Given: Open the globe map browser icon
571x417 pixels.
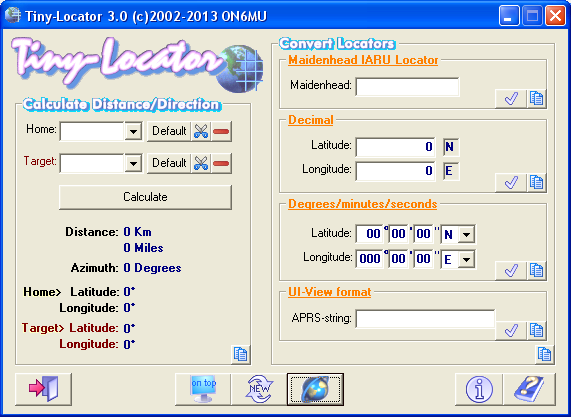Looking at the screenshot, I should point(315,389).
